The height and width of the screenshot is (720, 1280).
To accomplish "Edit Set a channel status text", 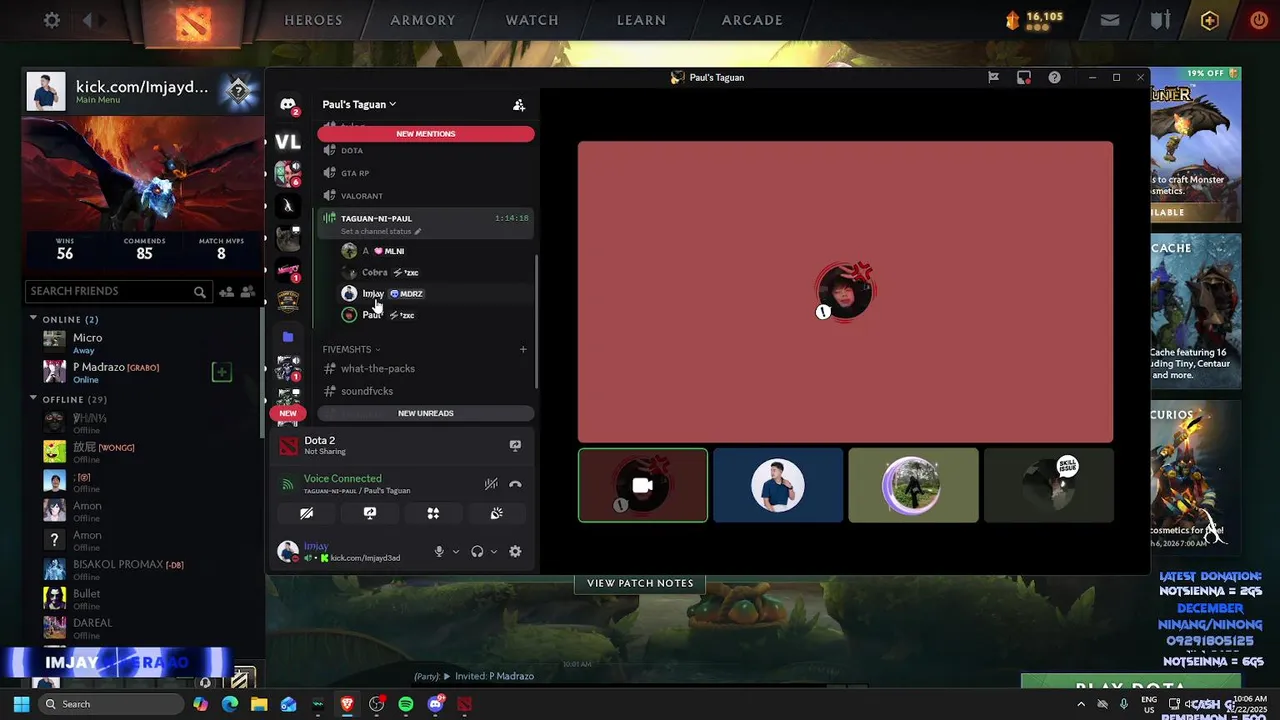I will tap(381, 231).
